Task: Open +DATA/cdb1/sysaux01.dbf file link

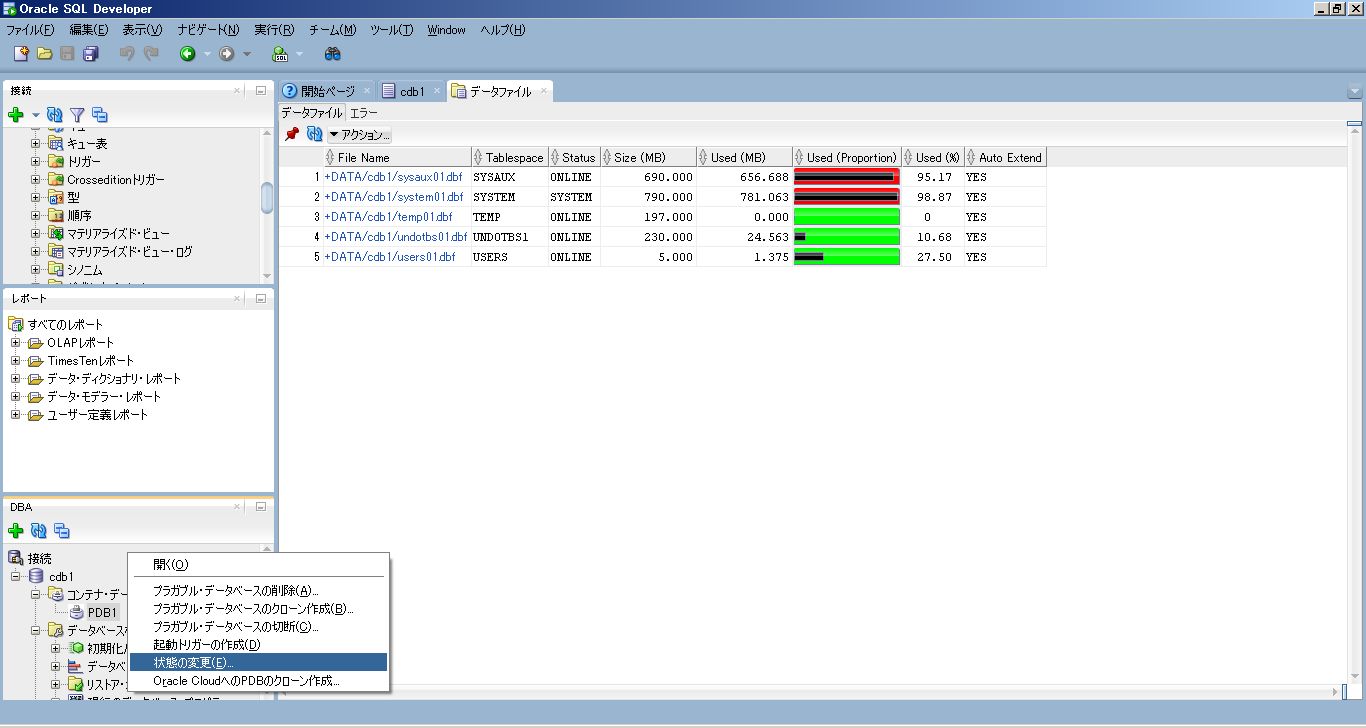Action: pos(394,177)
